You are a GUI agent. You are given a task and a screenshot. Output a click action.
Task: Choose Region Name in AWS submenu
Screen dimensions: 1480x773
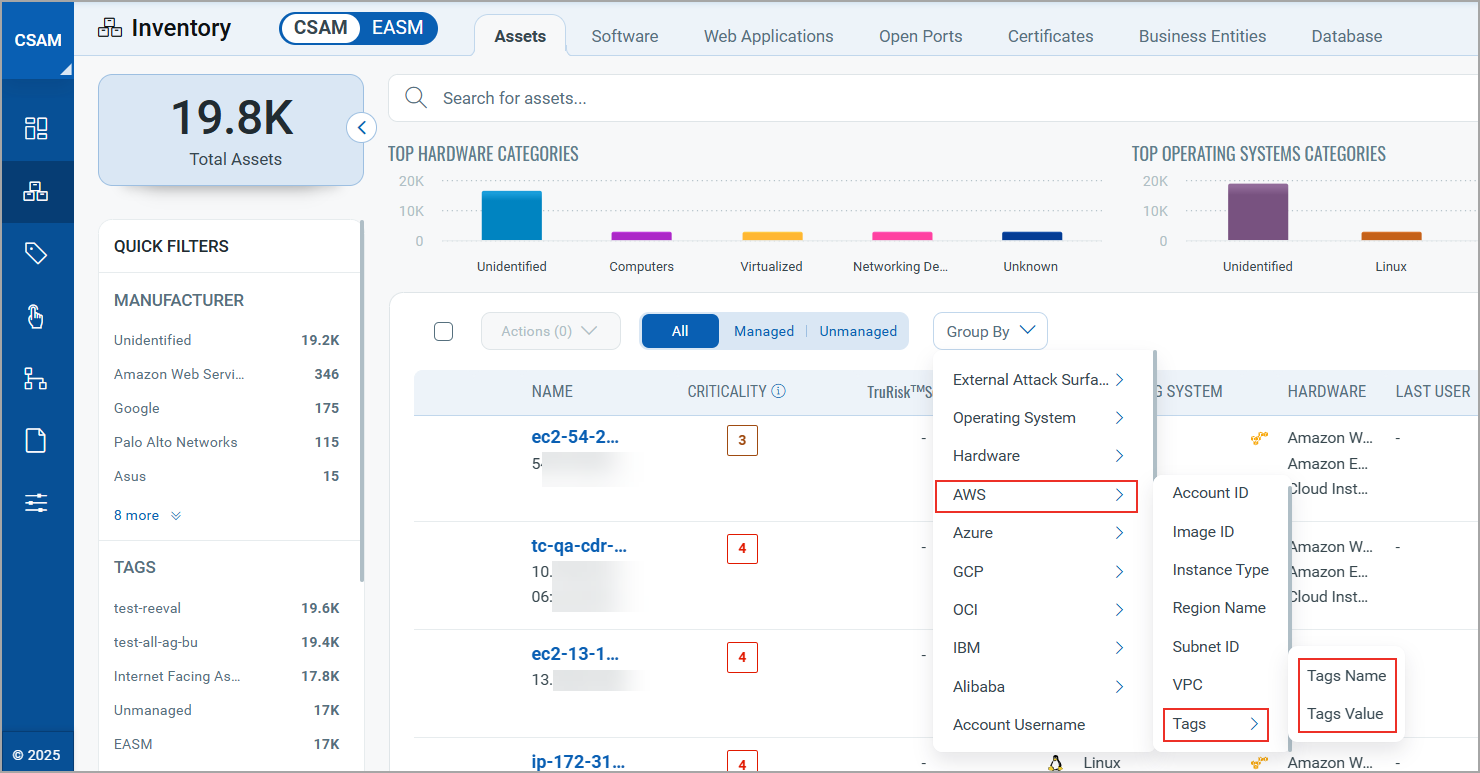point(1220,608)
